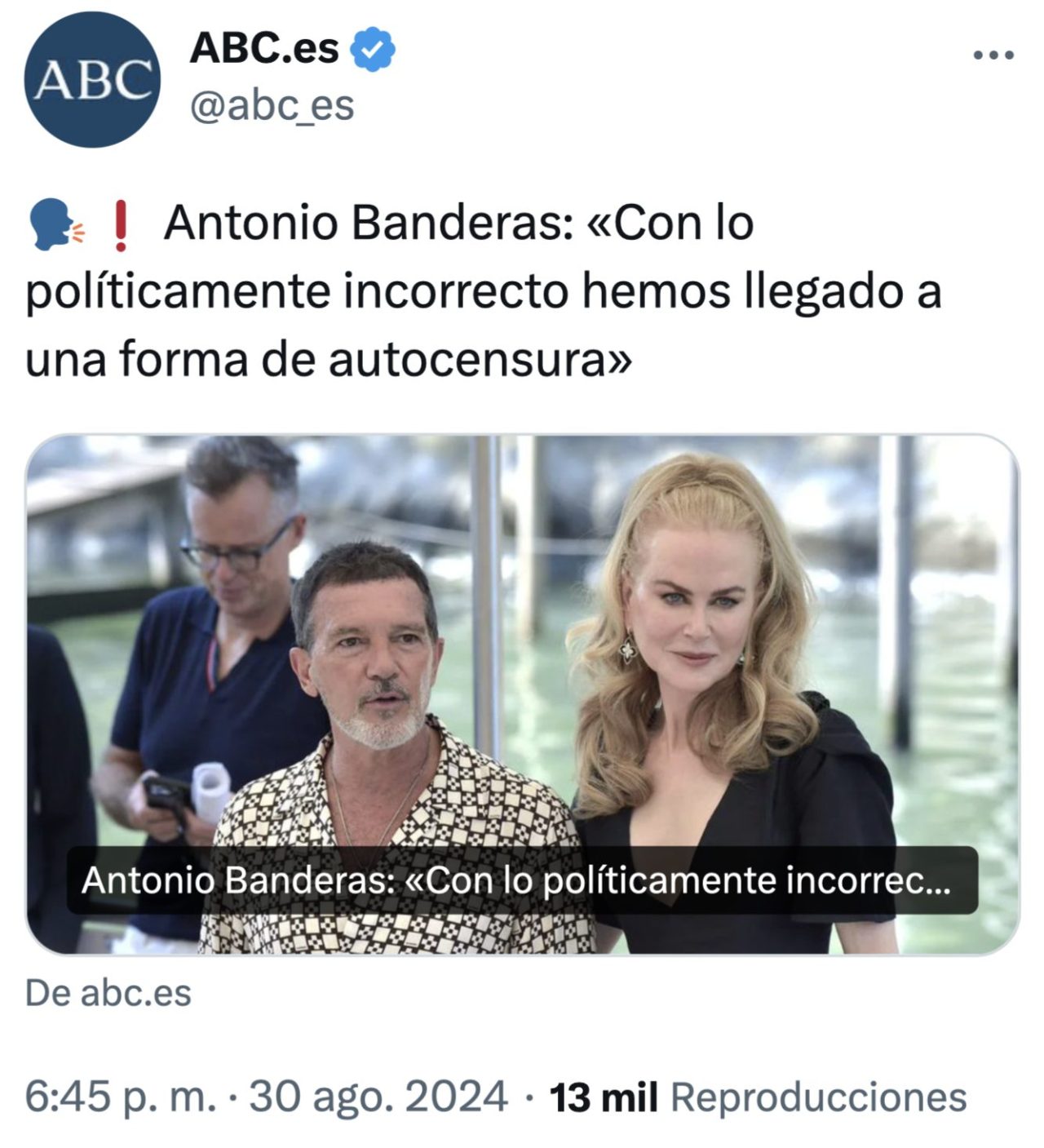The width and height of the screenshot is (1044, 1148).
Task: Click the red exclamation mark emoji
Action: point(120,226)
